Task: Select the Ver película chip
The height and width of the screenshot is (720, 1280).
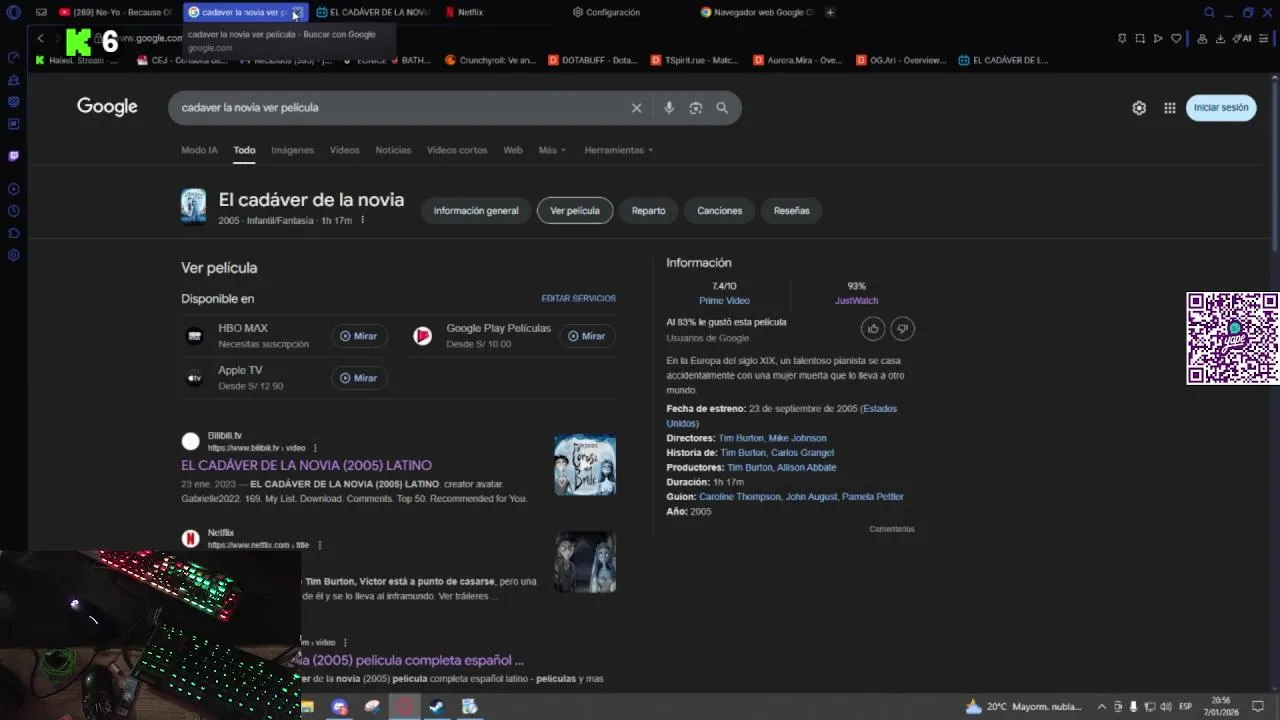Action: [x=575, y=211]
